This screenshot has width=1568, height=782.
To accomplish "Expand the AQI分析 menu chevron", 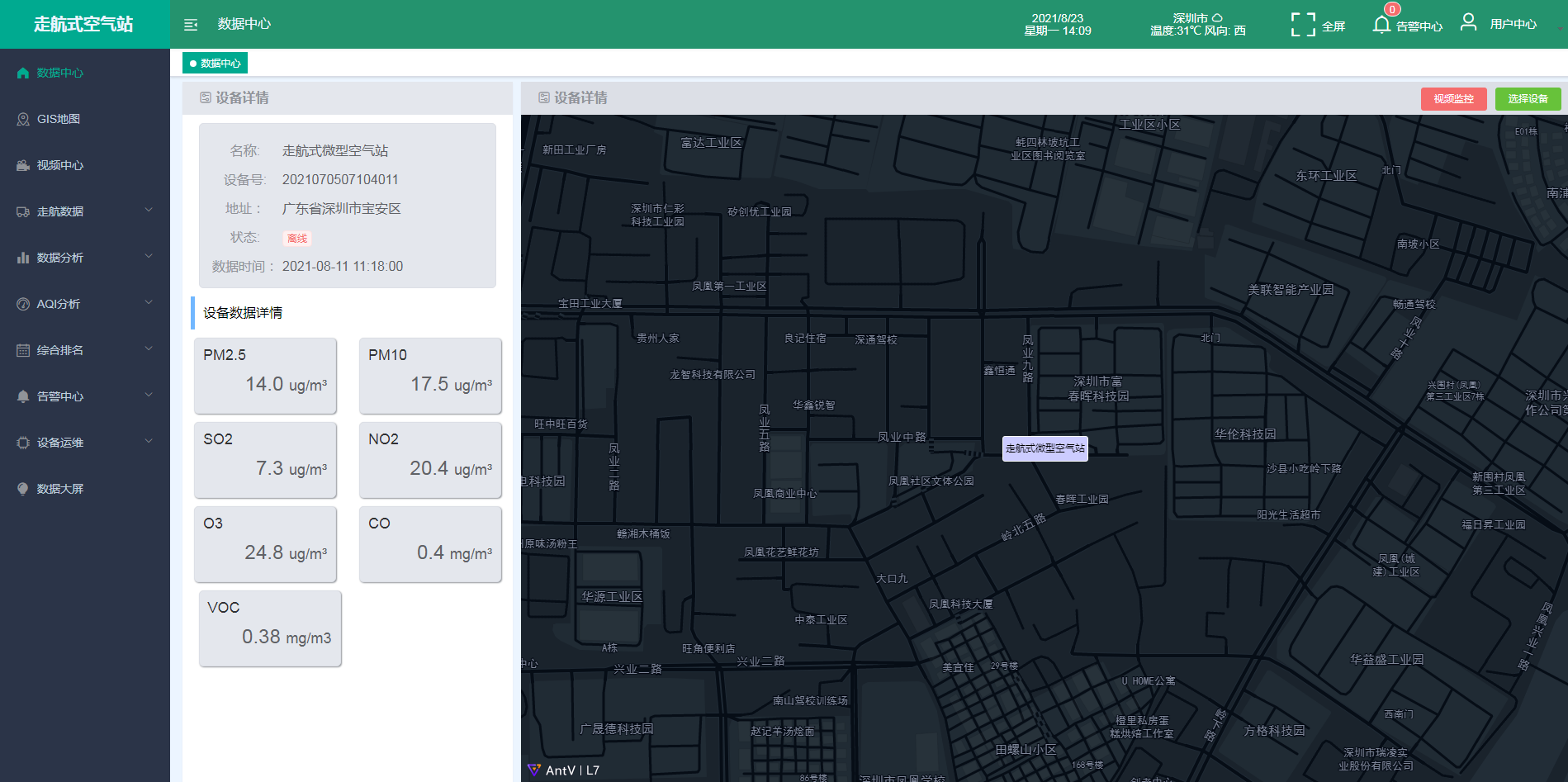I will click(149, 303).
